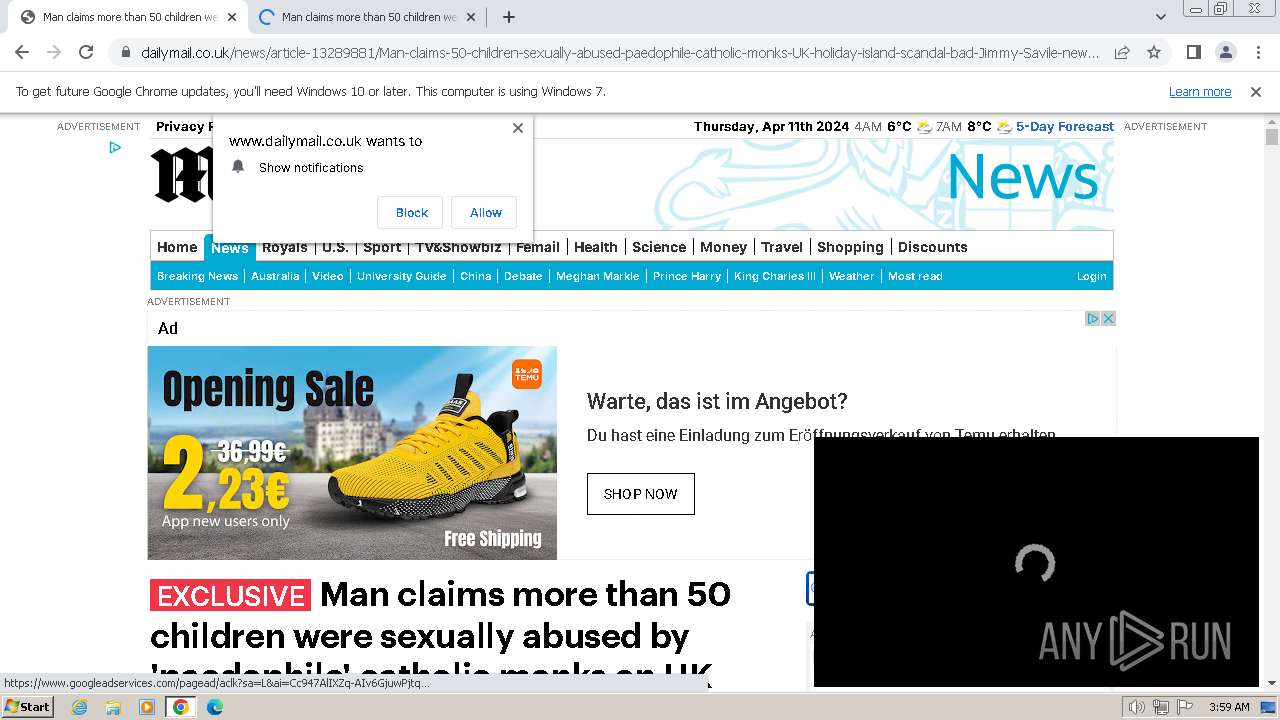Click the taskbar clock 3:59 AM
Image resolution: width=1280 pixels, height=720 pixels.
click(1228, 707)
